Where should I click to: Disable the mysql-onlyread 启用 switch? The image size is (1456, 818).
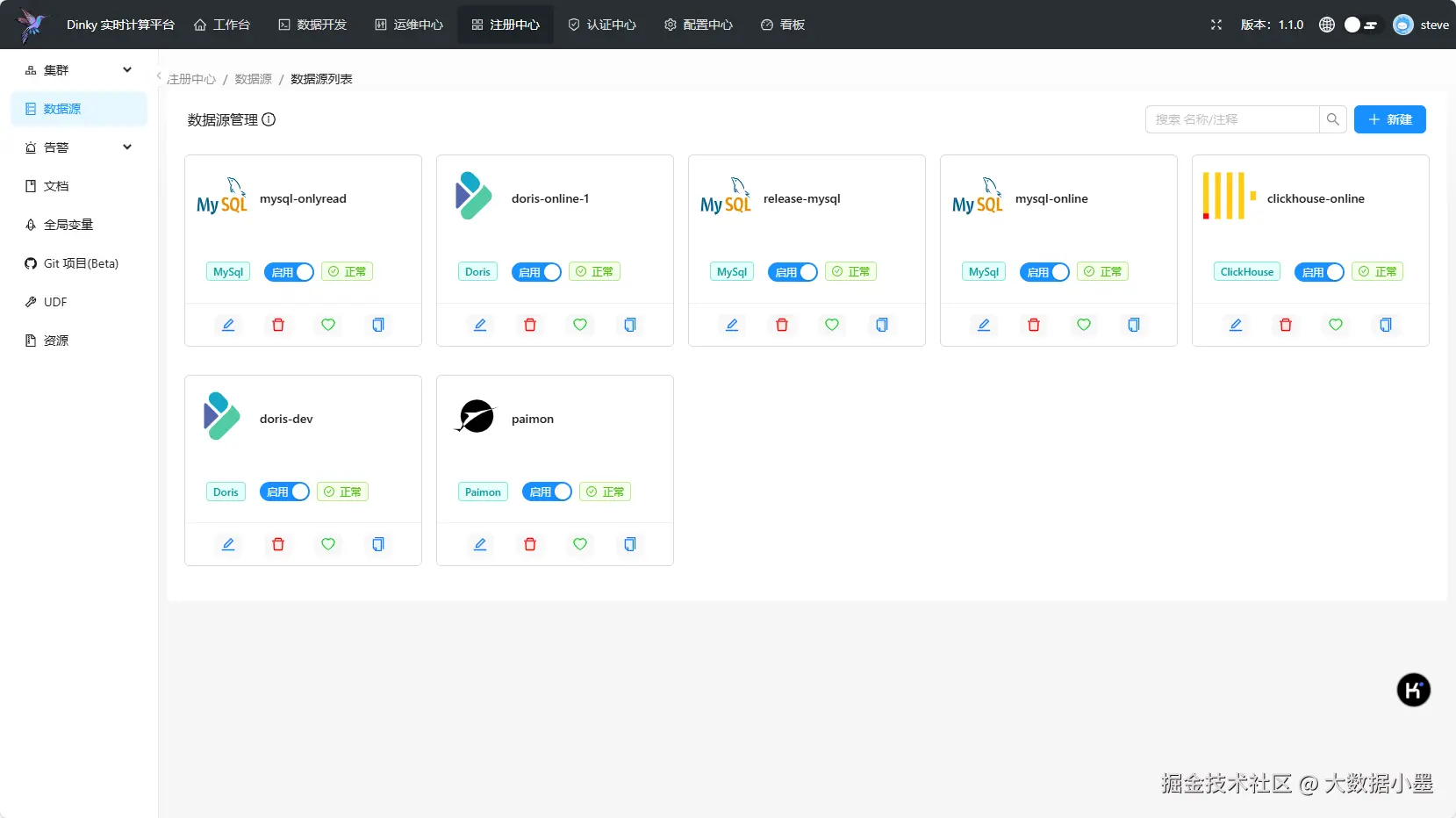coord(289,272)
